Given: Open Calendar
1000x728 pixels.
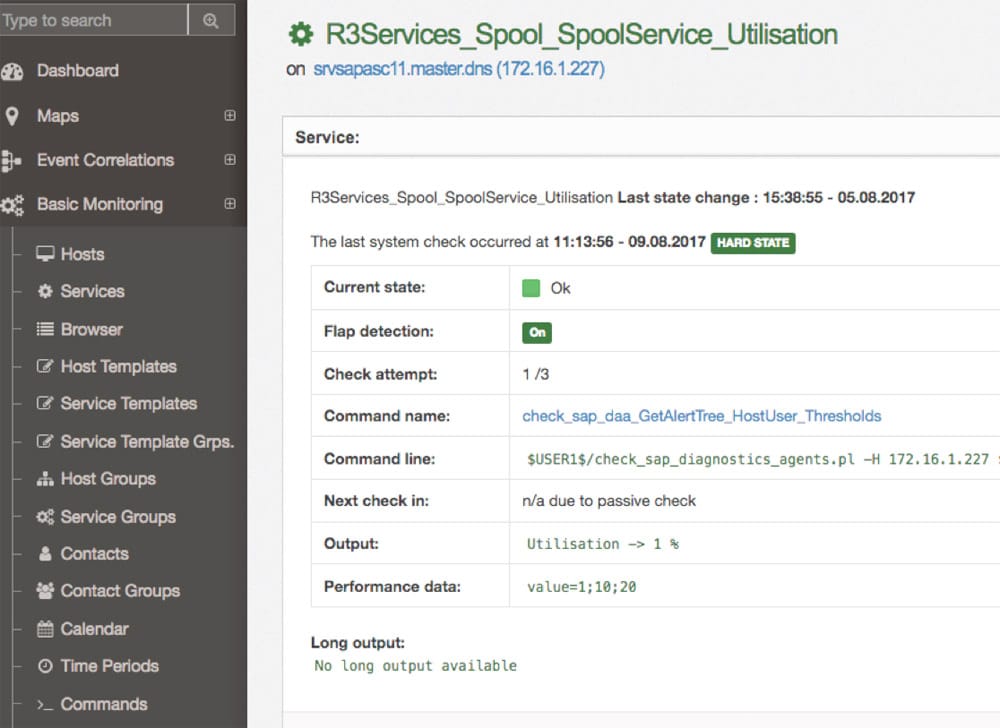Looking at the screenshot, I should point(94,629).
